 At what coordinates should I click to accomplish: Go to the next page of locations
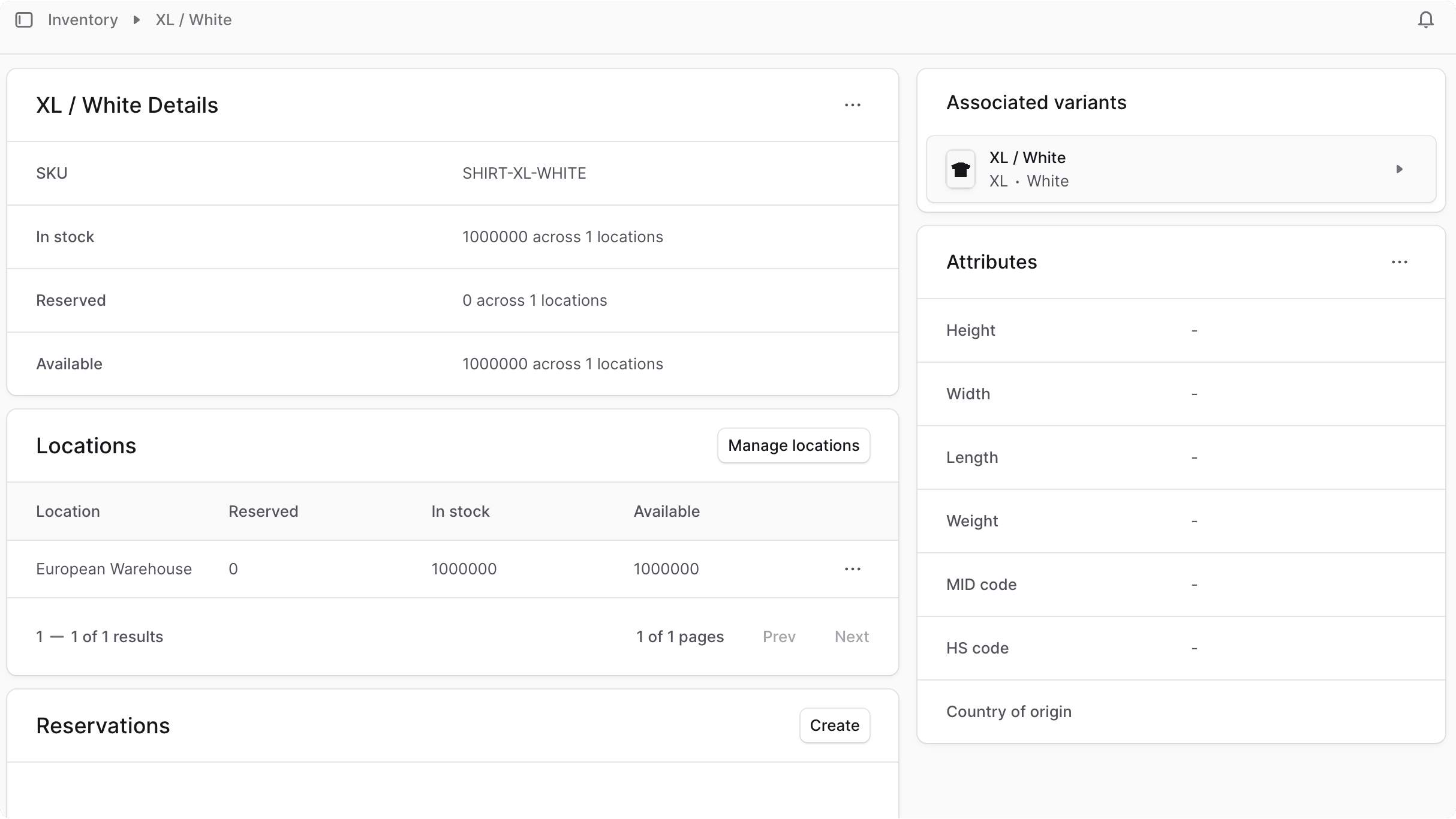851,636
